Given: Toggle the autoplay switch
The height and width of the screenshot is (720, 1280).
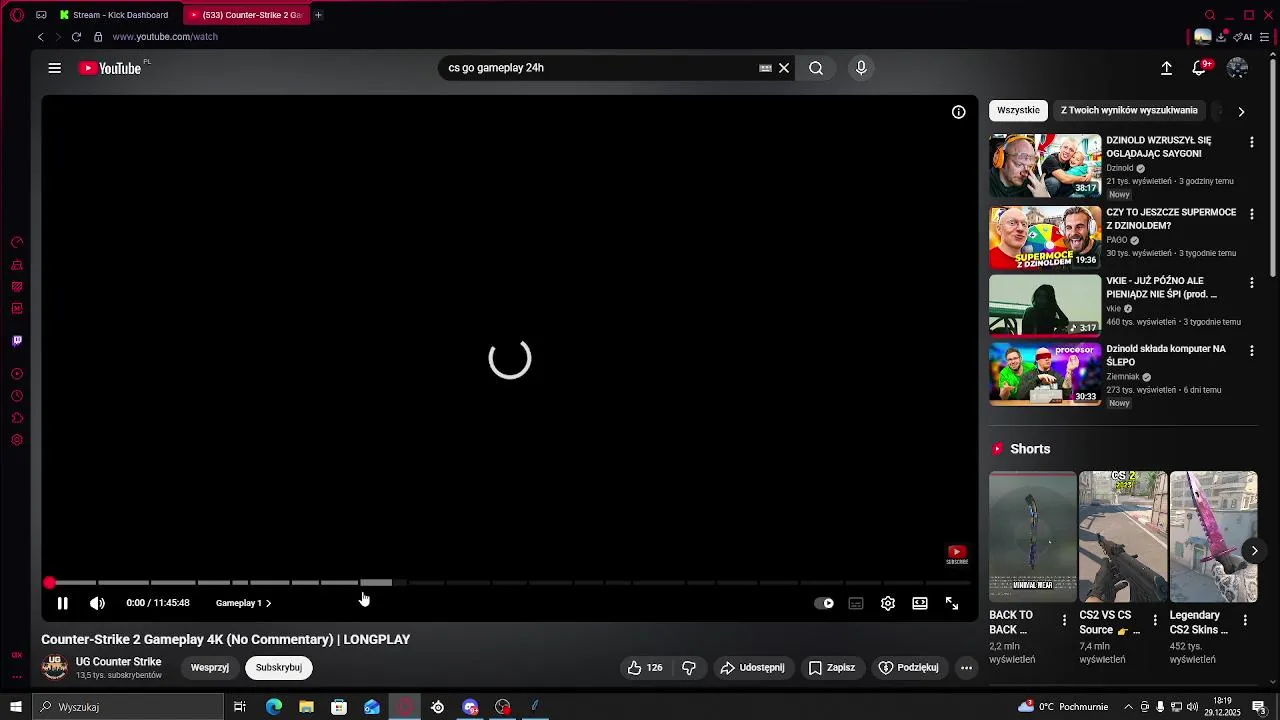Looking at the screenshot, I should point(824,603).
